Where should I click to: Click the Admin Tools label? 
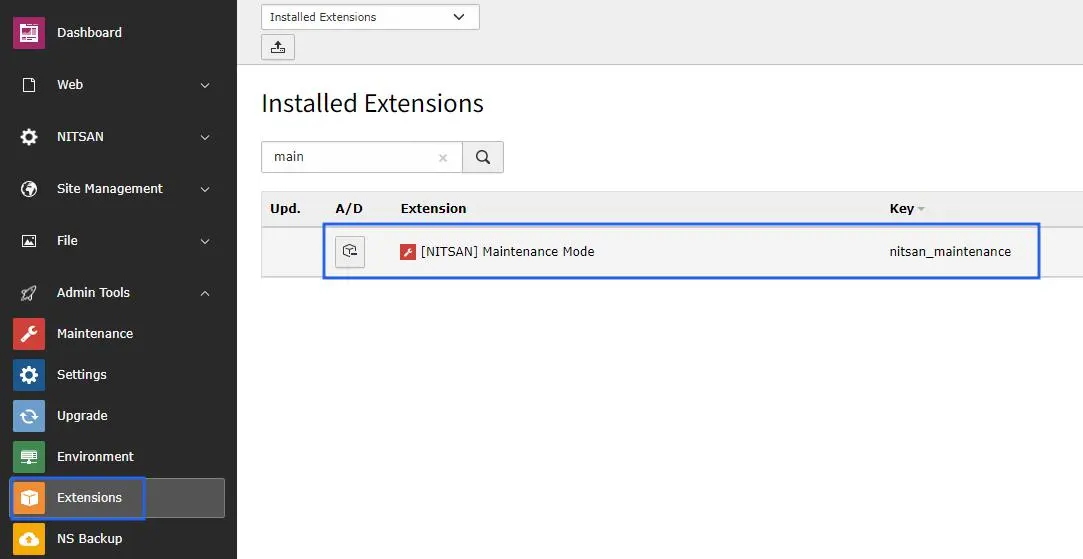(93, 293)
